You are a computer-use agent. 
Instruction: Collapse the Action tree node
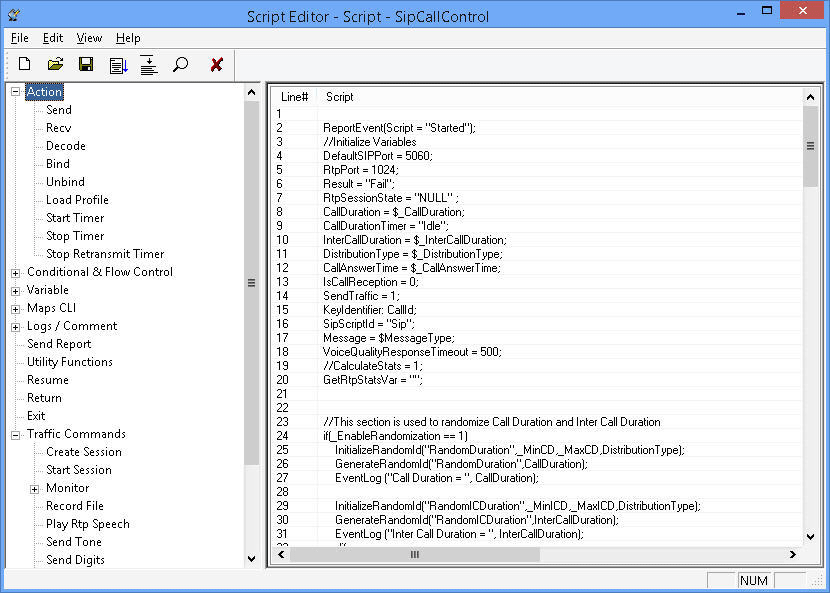[15, 92]
